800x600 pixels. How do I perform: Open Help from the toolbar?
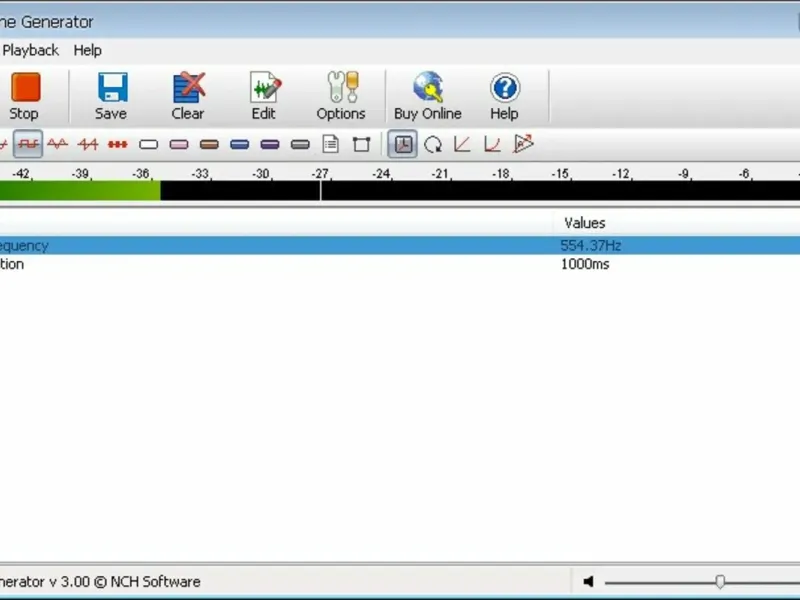(505, 96)
